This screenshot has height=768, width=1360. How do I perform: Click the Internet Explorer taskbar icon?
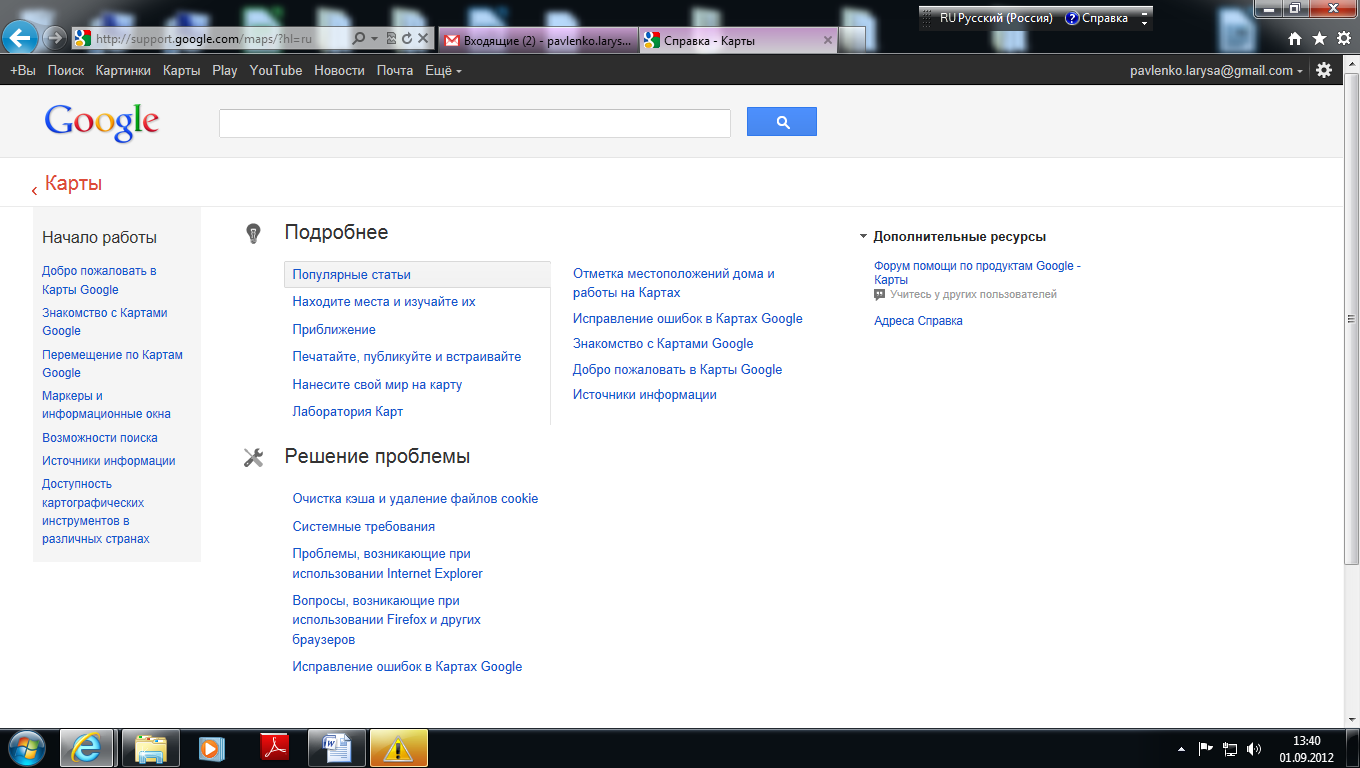[87, 748]
